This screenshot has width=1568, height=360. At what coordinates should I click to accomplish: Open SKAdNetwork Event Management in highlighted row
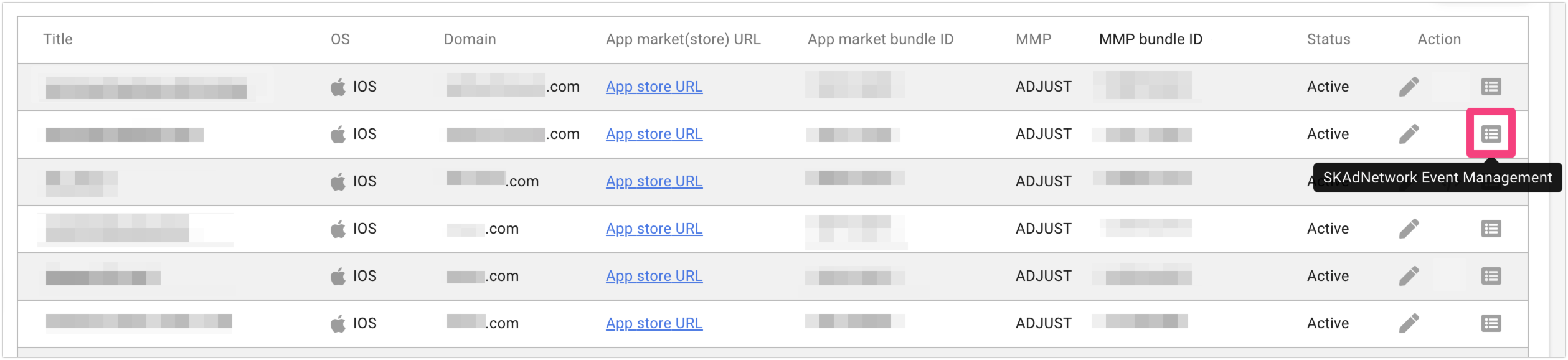point(1491,134)
